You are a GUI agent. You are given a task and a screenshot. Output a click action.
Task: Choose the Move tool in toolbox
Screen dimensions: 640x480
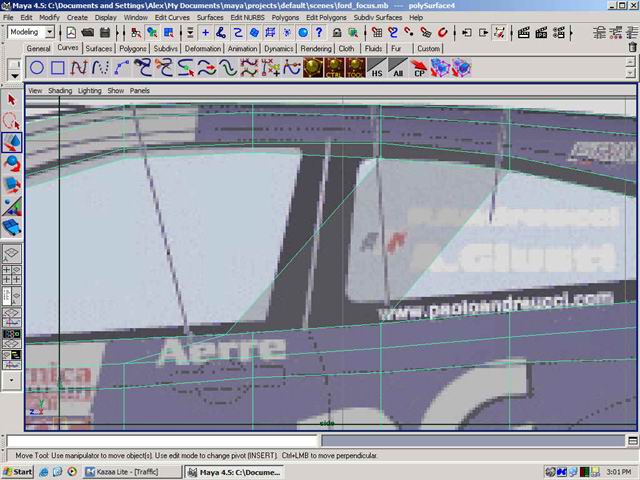(x=12, y=142)
